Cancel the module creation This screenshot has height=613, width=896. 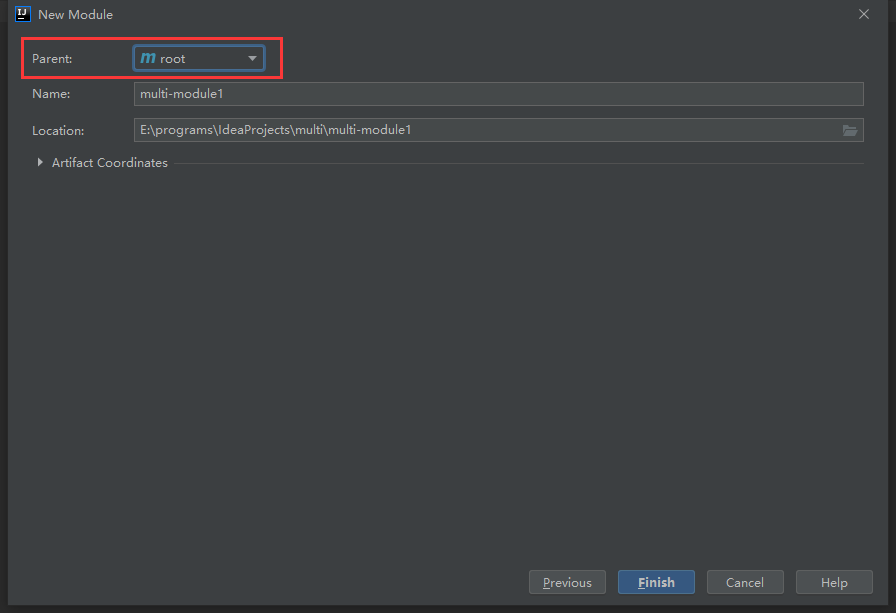(x=745, y=582)
